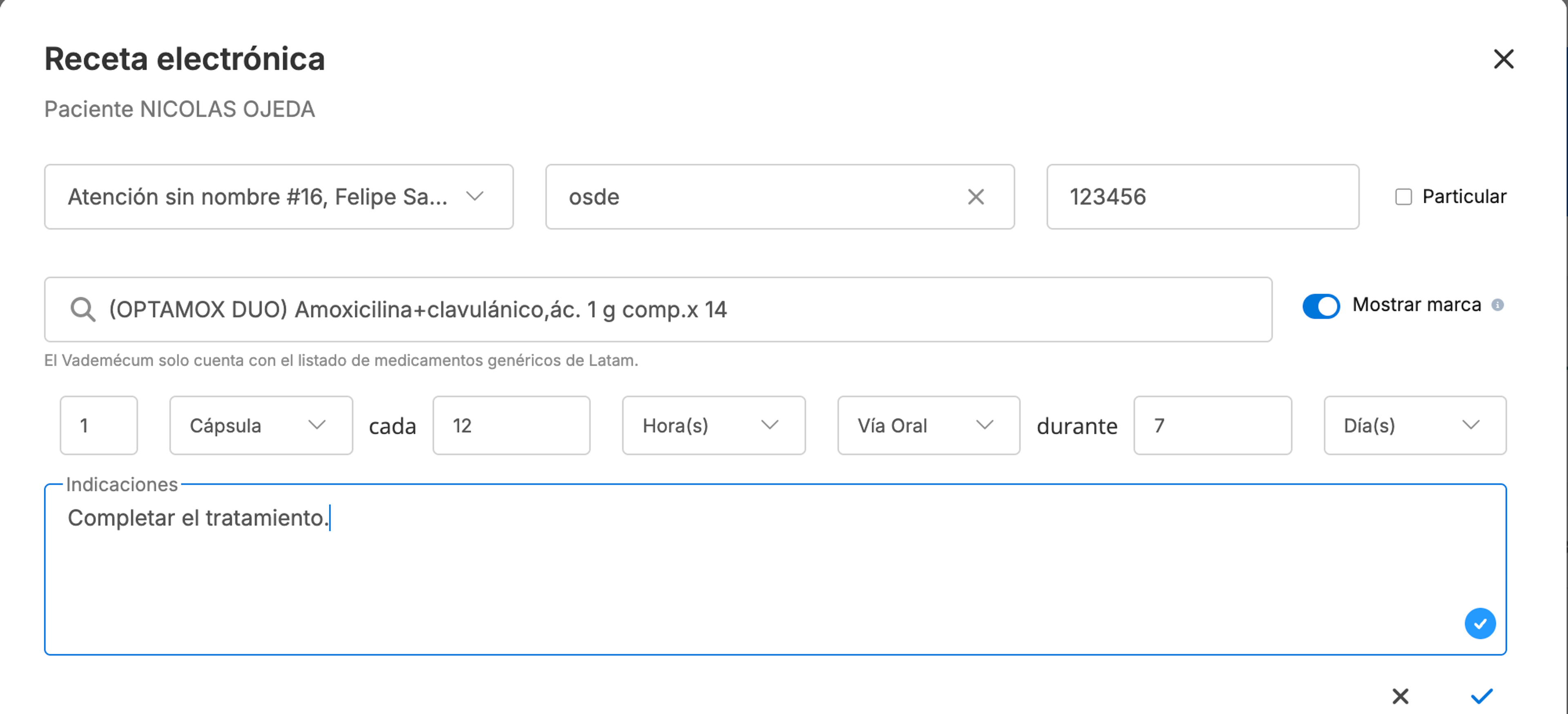This screenshot has height=714, width=1568.
Task: Click the OPTAMOX DUO medication search field
Action: [x=658, y=309]
